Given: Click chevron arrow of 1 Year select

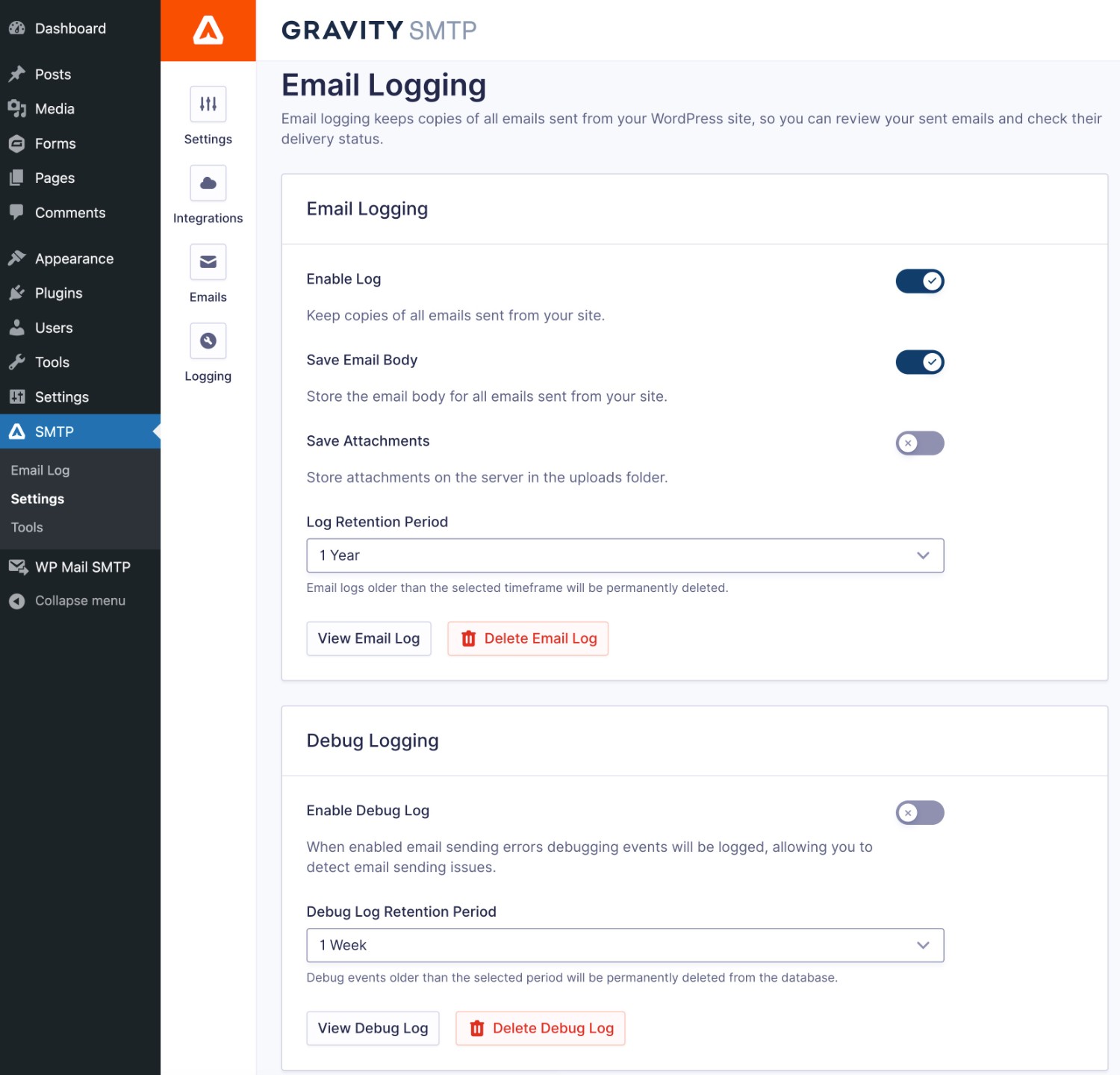Looking at the screenshot, I should [x=923, y=555].
